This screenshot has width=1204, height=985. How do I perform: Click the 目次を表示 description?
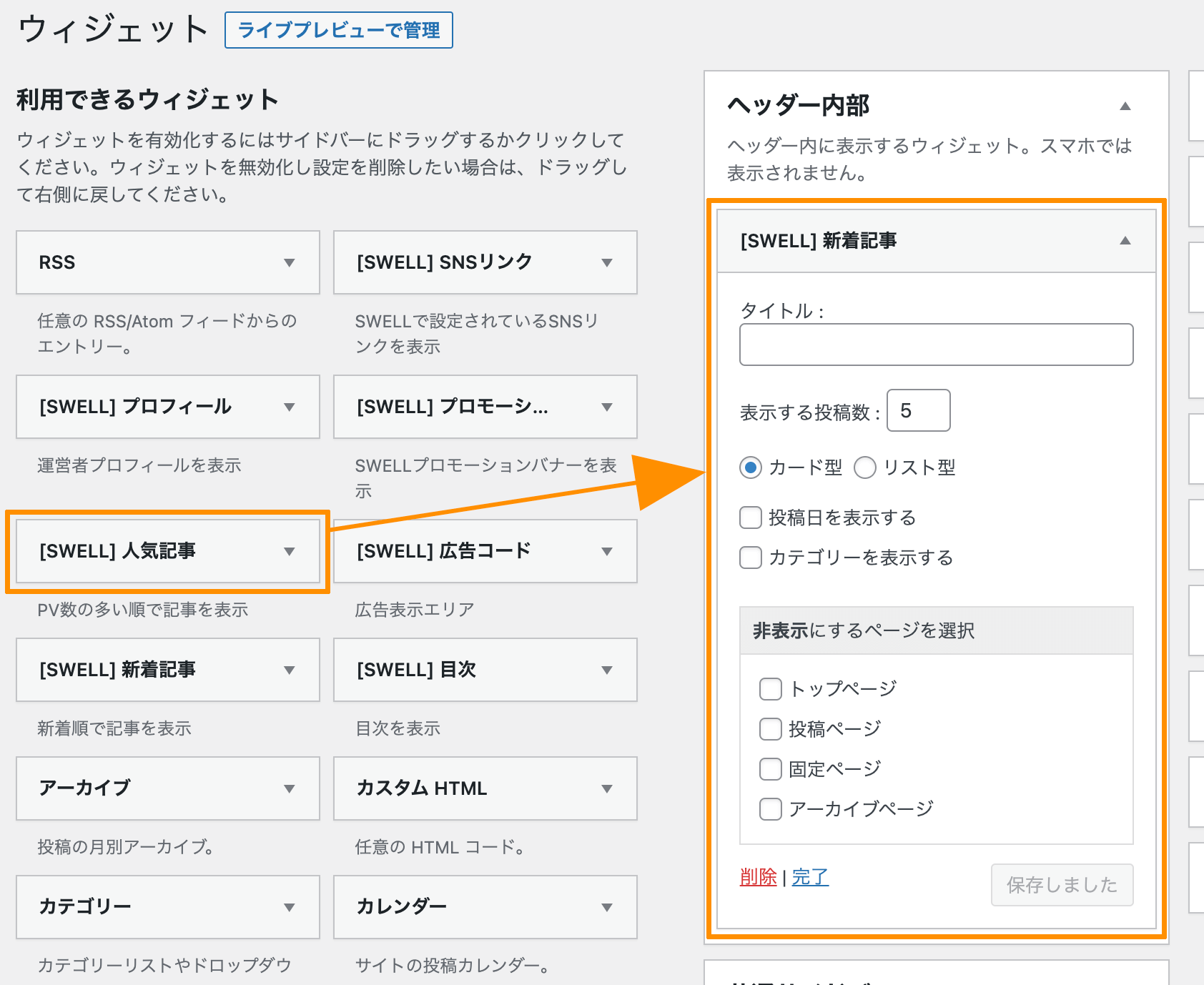(398, 728)
